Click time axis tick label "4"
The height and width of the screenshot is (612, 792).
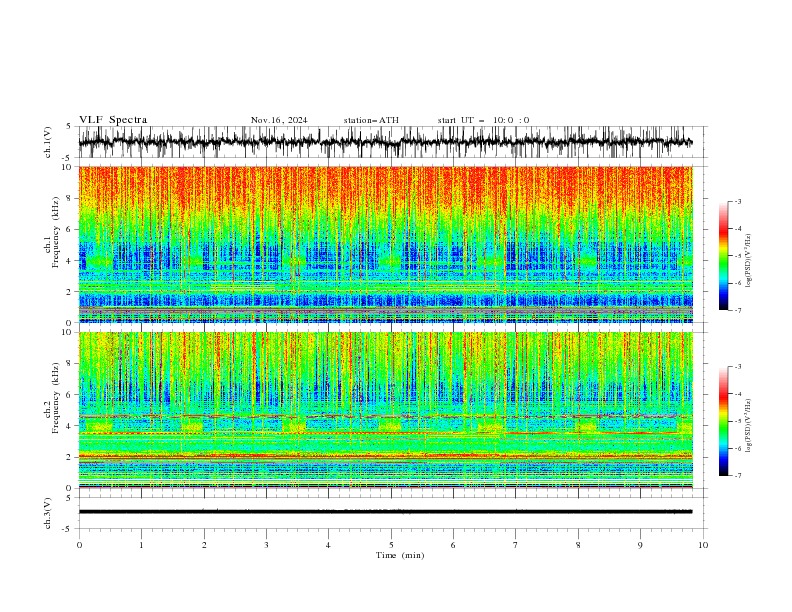[328, 545]
